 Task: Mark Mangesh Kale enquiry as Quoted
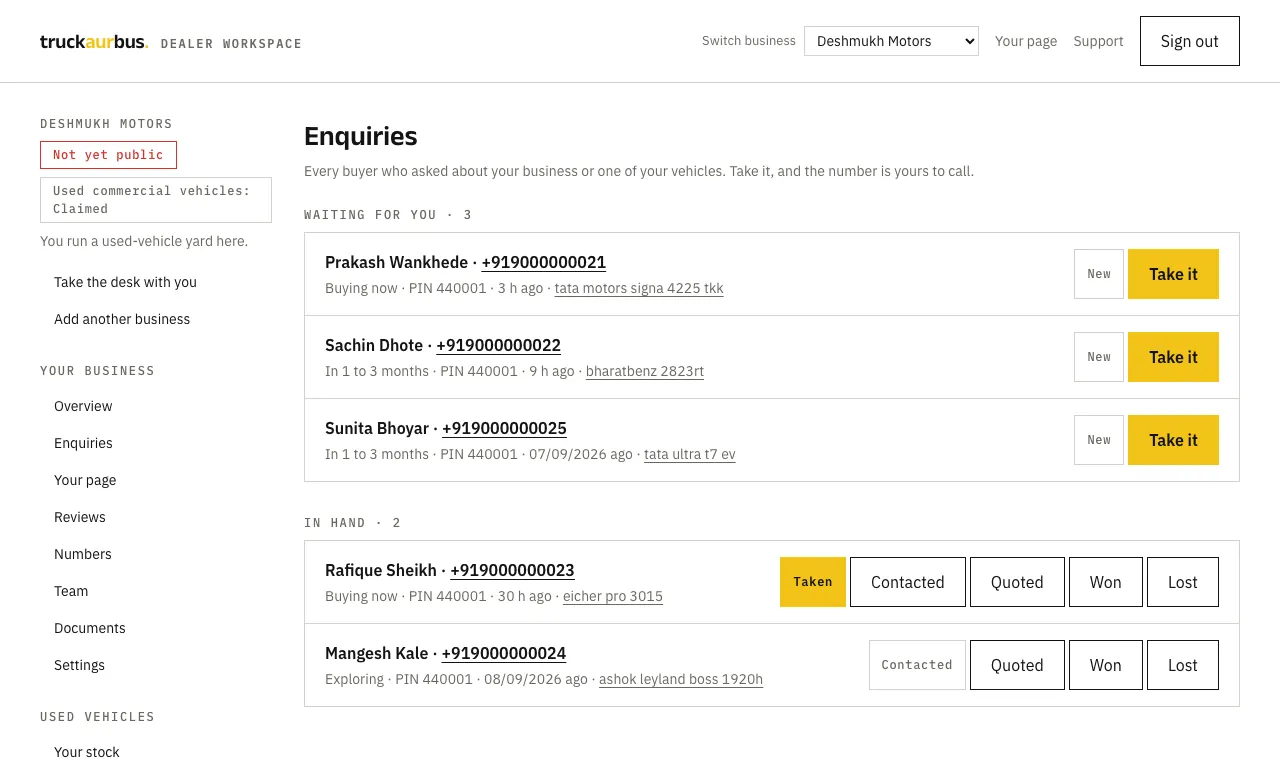[1017, 665]
